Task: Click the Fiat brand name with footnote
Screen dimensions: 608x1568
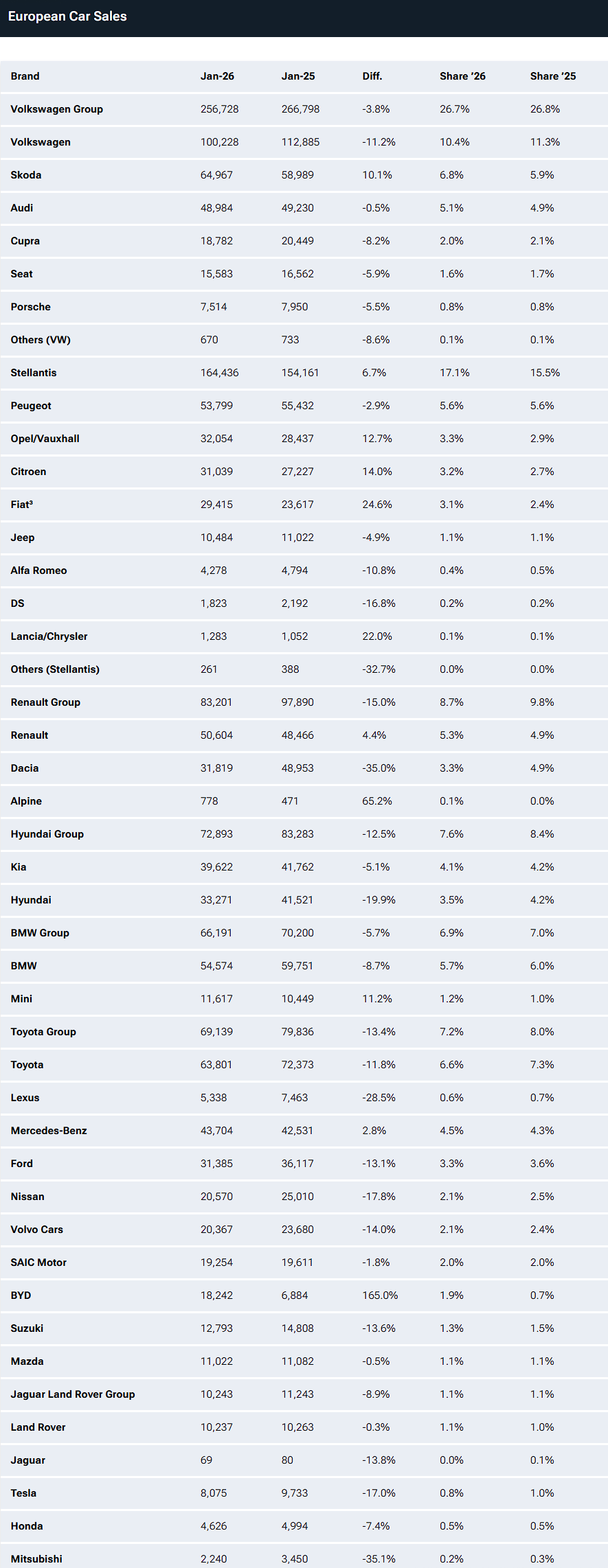Action: click(x=22, y=505)
